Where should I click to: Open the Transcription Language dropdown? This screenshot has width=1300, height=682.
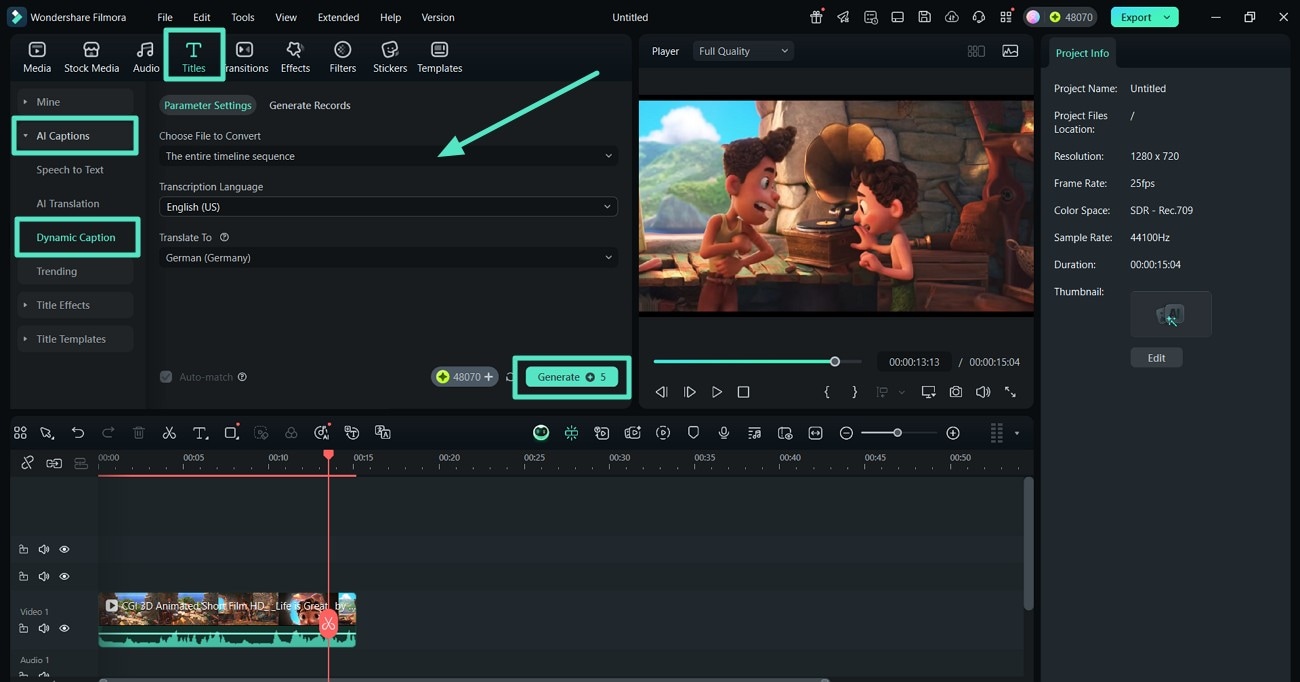click(x=388, y=207)
